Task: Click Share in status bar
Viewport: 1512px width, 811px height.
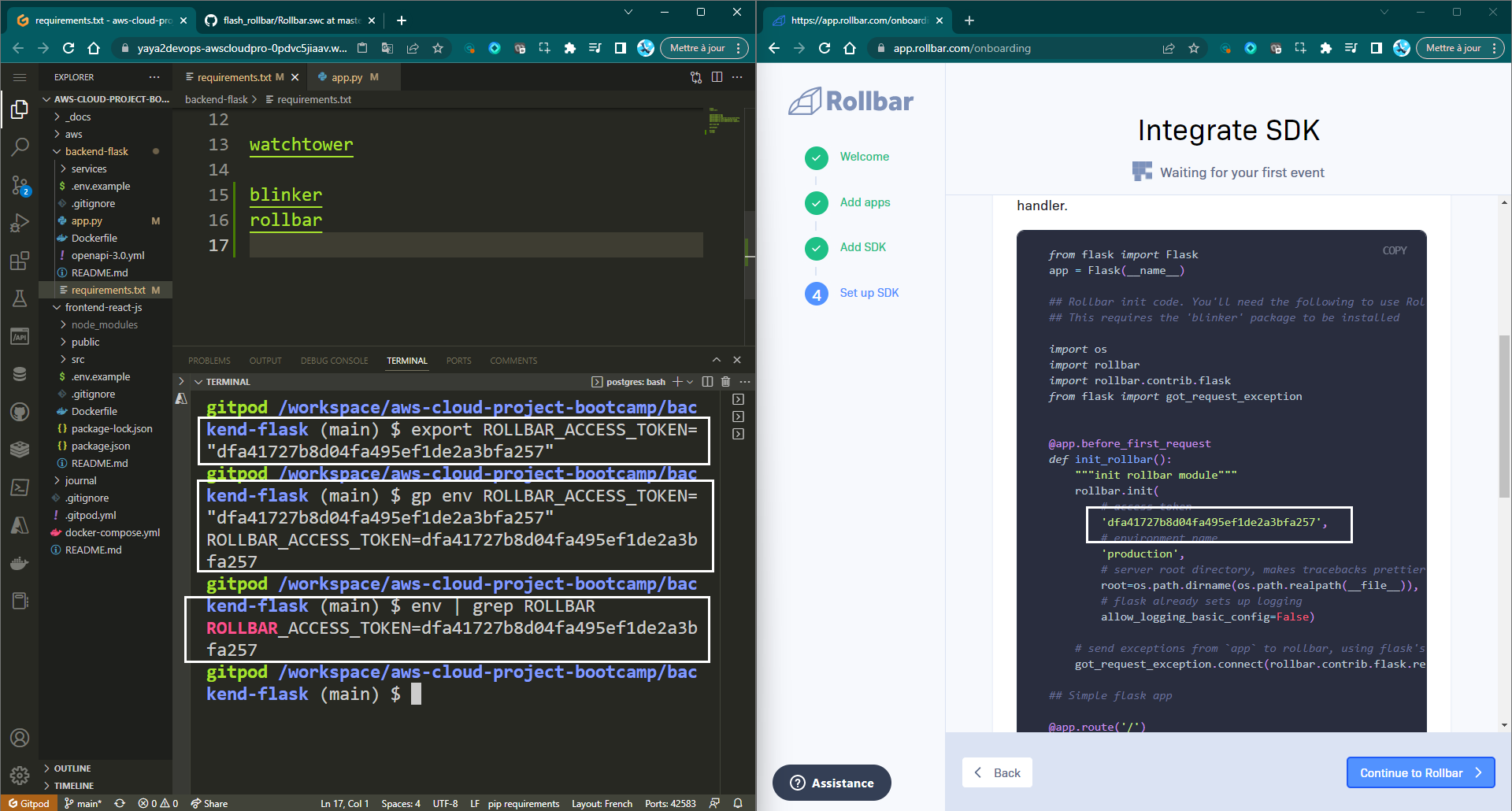Action: [209, 803]
